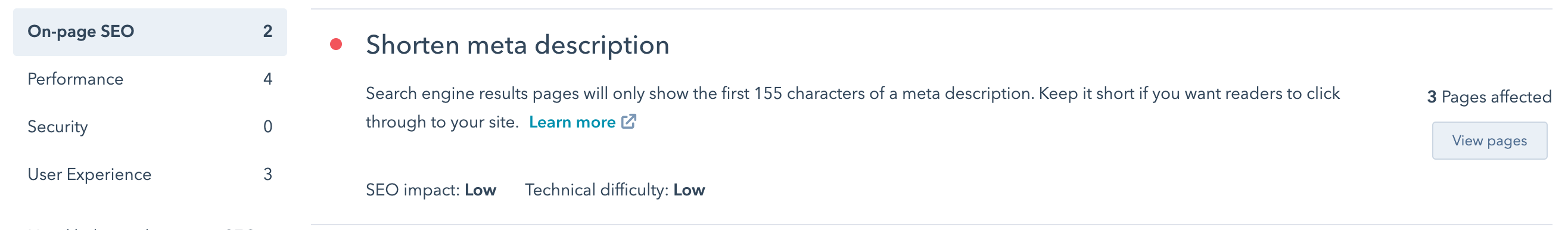This screenshot has width=1568, height=230.
Task: Click the red status dot next to the recommendation
Action: point(336,45)
